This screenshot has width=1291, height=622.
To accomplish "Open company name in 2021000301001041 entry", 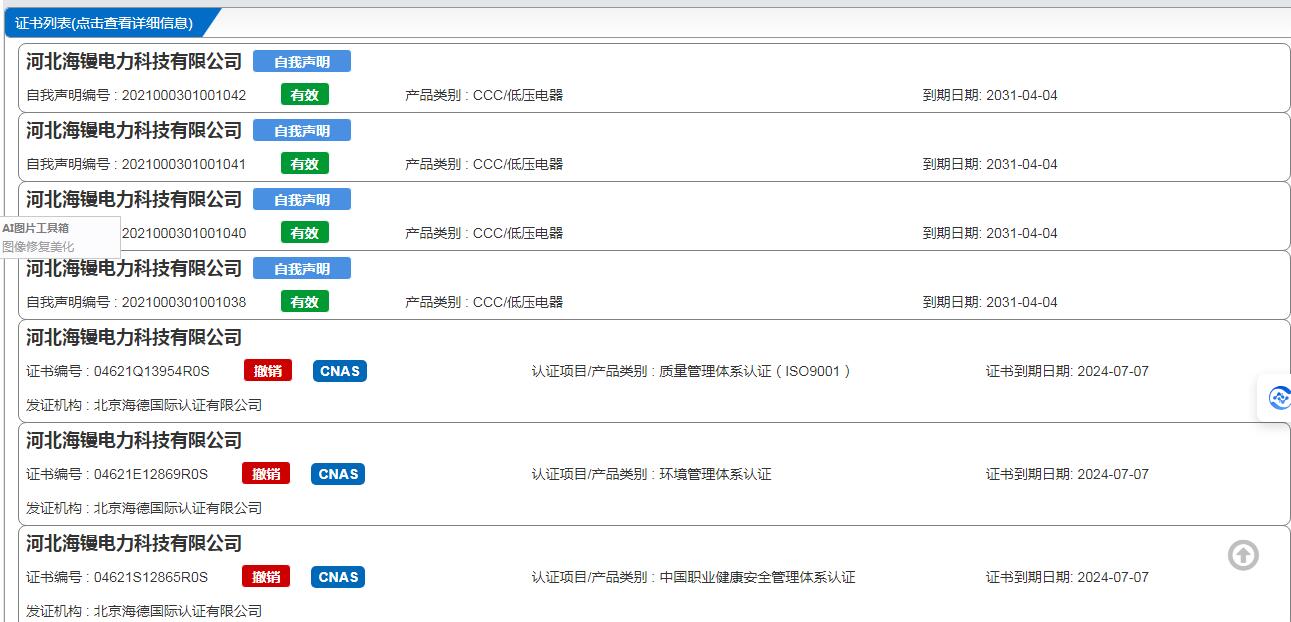I will tap(134, 131).
